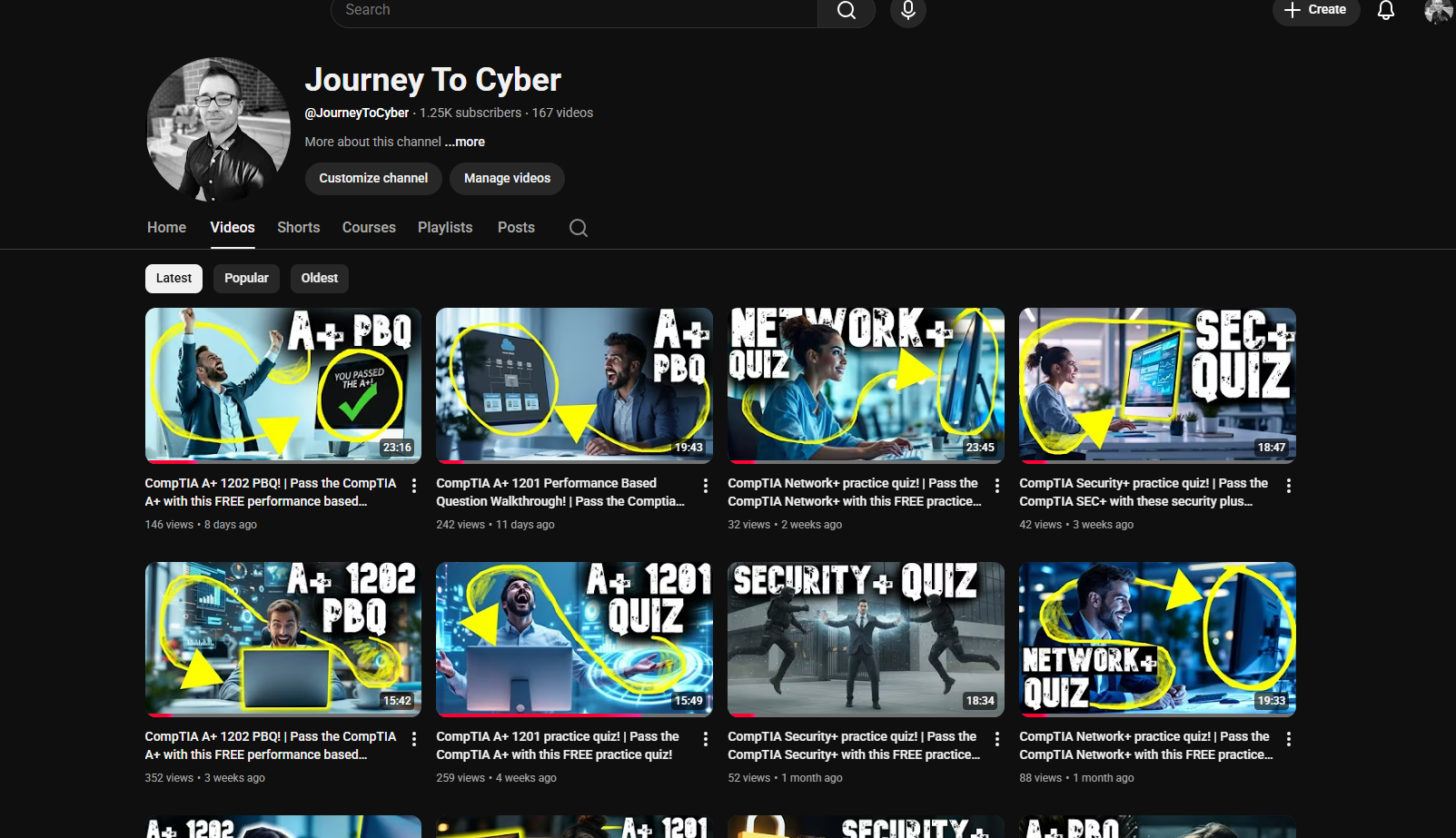Click the channel profile picture
The height and width of the screenshot is (838, 1456).
point(219,130)
